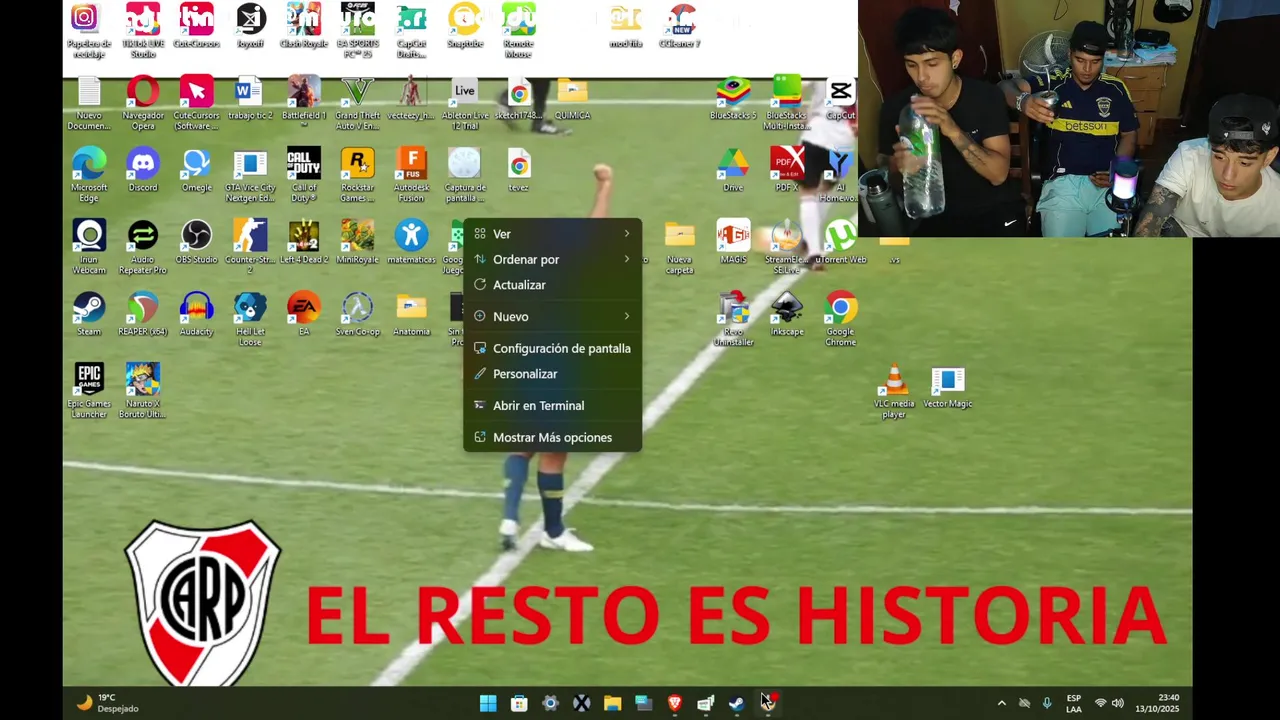Select the Call of Duty icon
Image resolution: width=1280 pixels, height=720 pixels.
coord(304,174)
